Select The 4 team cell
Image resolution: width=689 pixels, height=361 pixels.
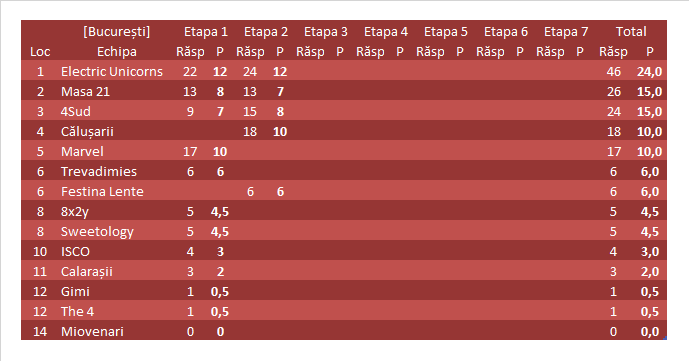click(77, 312)
